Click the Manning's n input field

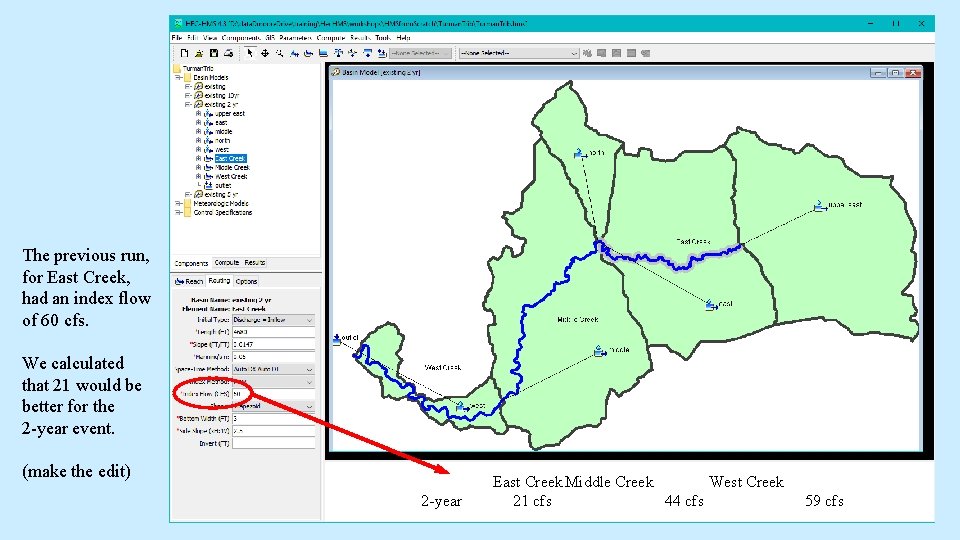coord(273,356)
